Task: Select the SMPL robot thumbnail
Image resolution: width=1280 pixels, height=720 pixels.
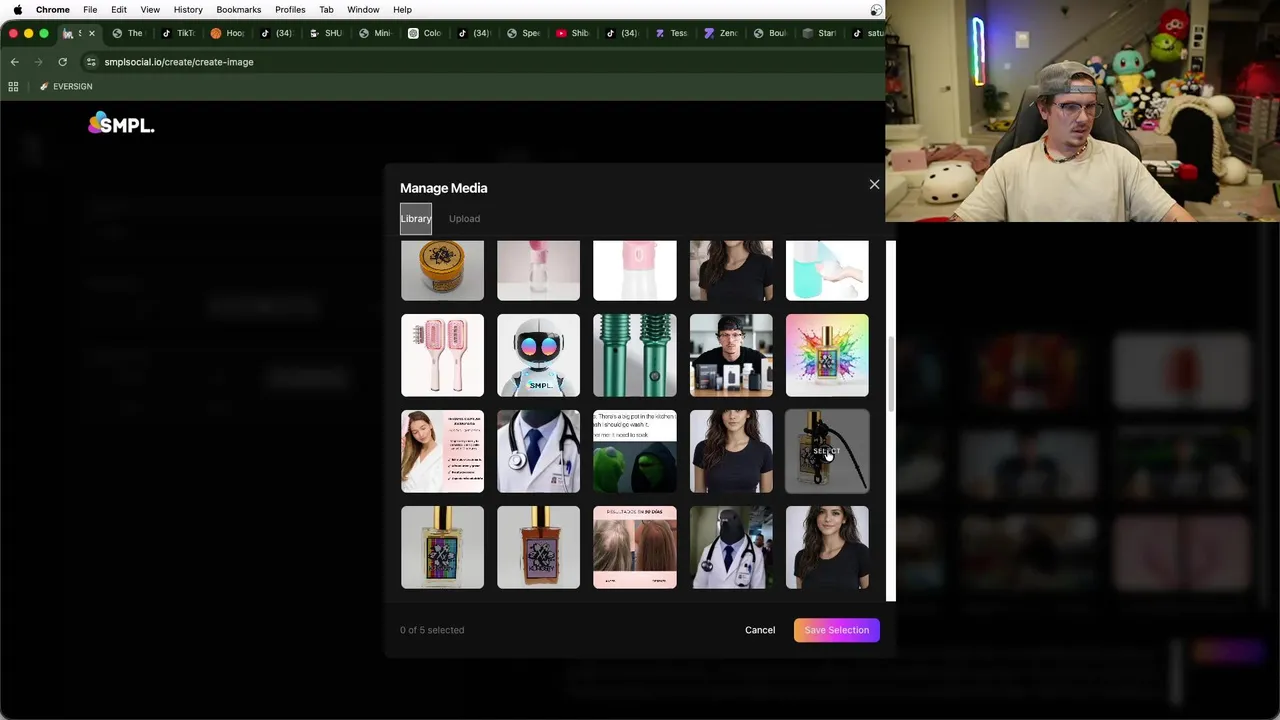Action: [538, 355]
